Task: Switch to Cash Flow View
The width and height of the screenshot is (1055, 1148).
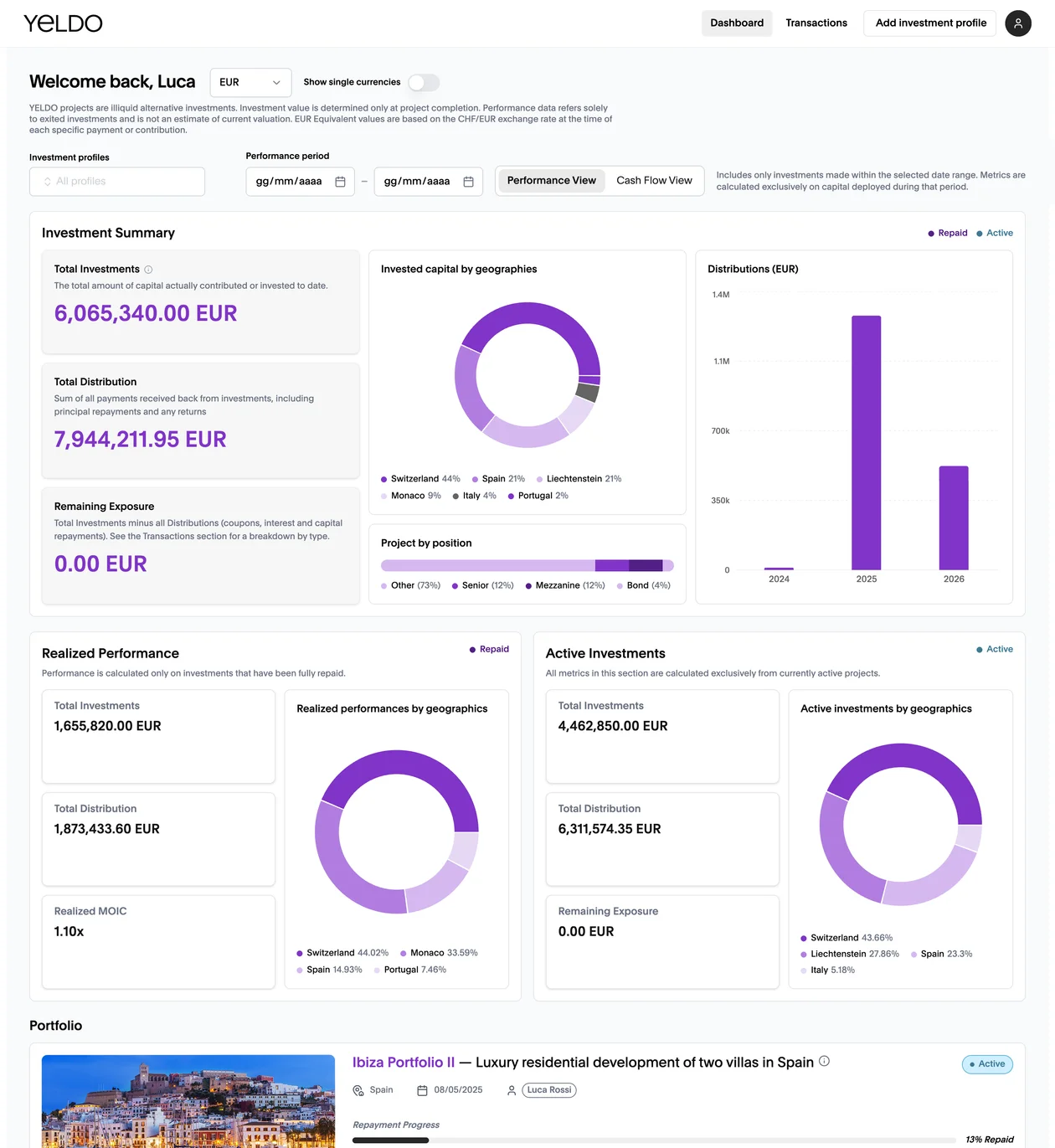Action: click(x=655, y=181)
